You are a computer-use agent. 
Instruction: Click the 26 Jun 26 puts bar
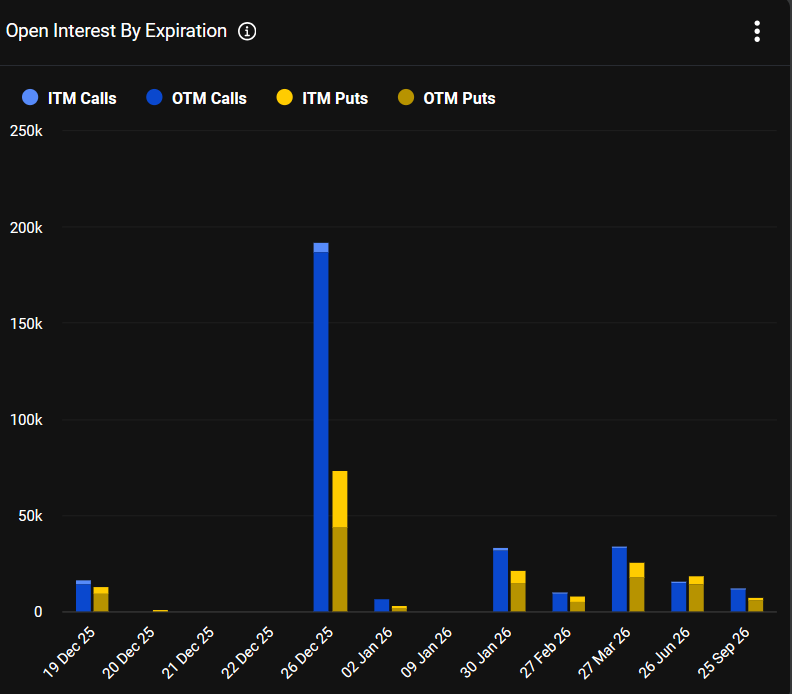696,595
